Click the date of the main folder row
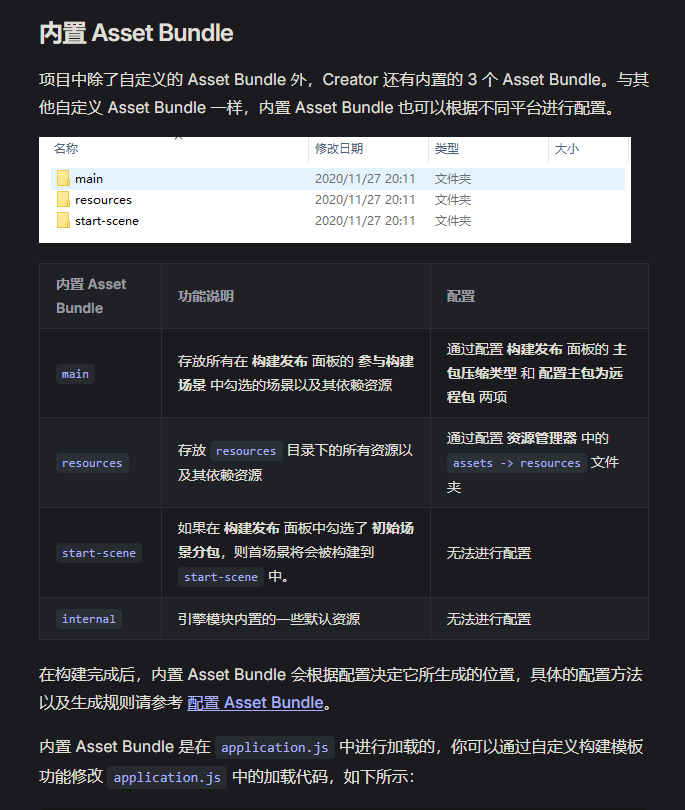Viewport: 685px width, 810px height. [x=365, y=179]
